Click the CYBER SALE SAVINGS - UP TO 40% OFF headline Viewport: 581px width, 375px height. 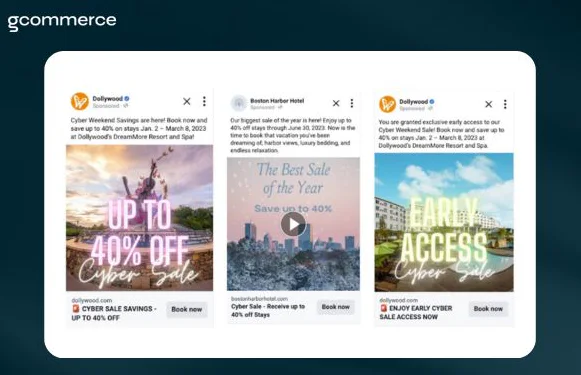(114, 313)
